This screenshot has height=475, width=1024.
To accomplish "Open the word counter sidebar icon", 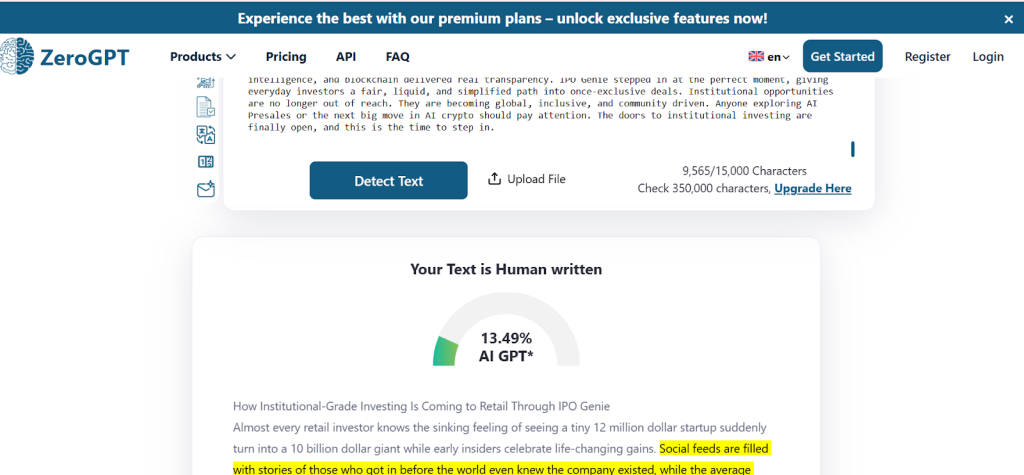I will 205,161.
